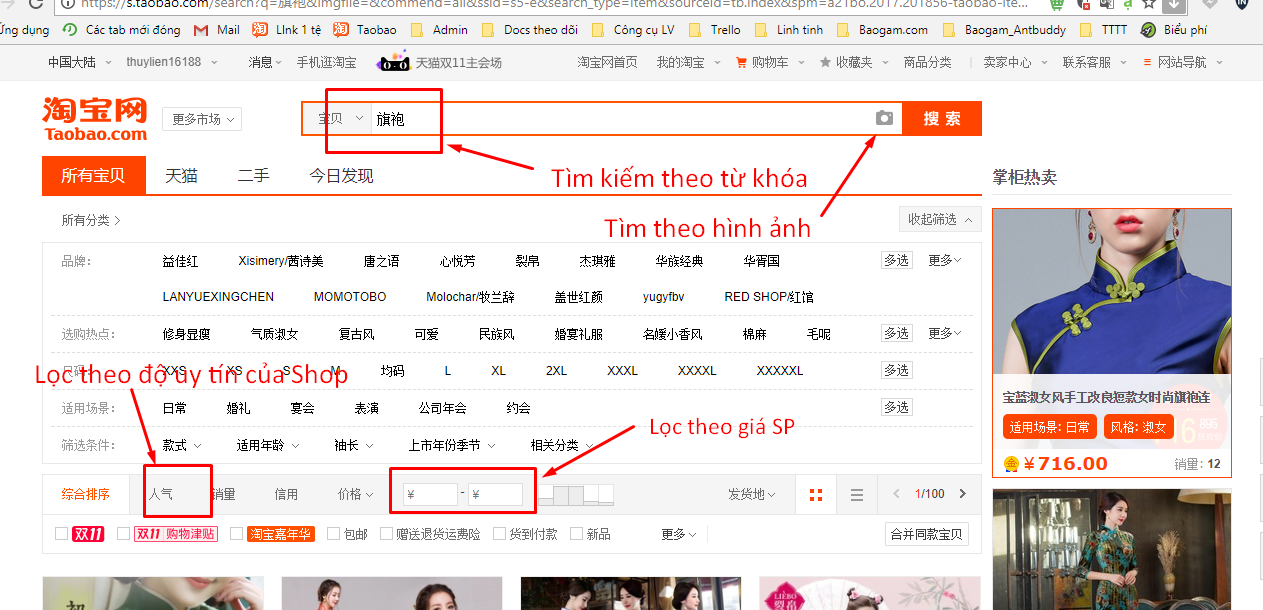Open the 发货地 location dropdown
1263x610 pixels.
pos(752,494)
